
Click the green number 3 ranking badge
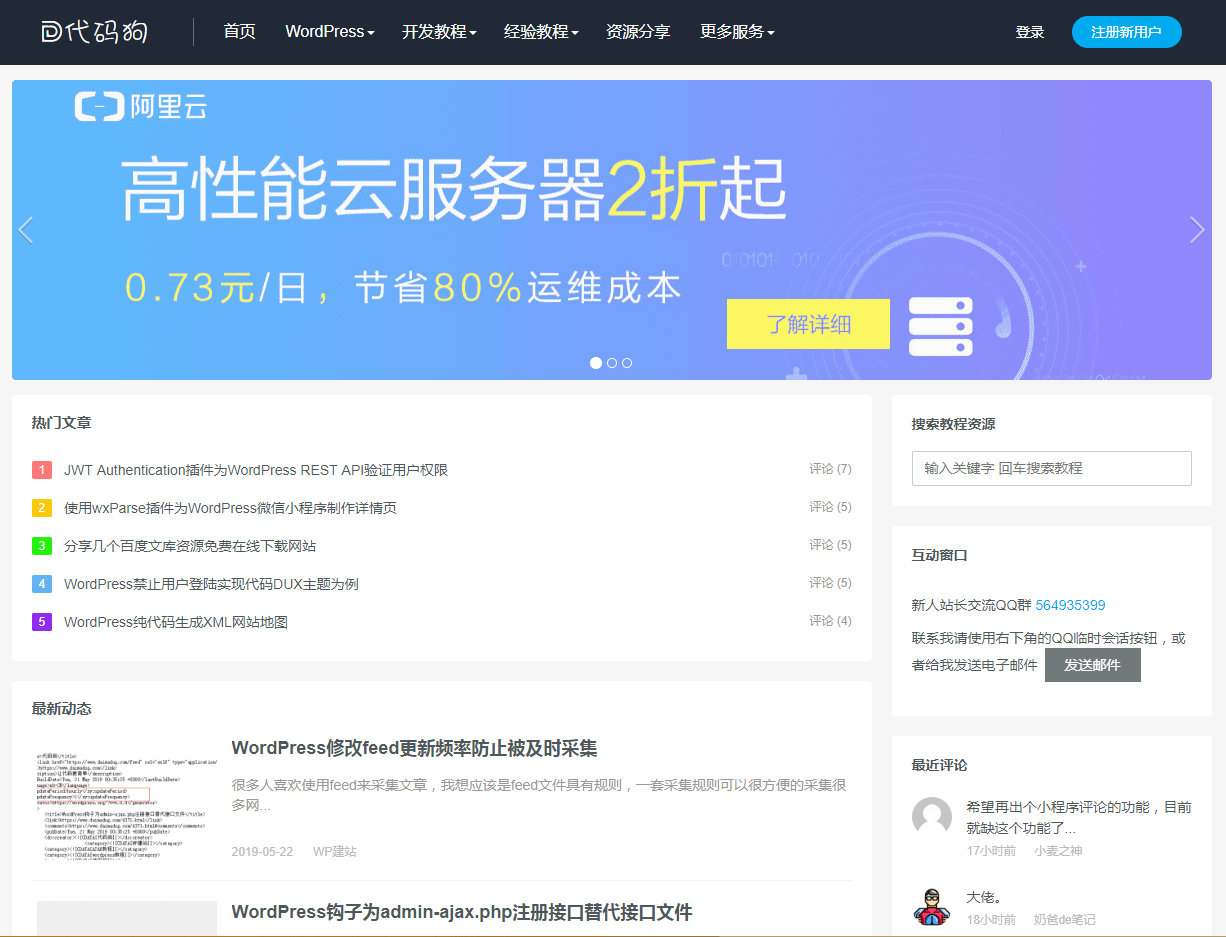(x=41, y=546)
